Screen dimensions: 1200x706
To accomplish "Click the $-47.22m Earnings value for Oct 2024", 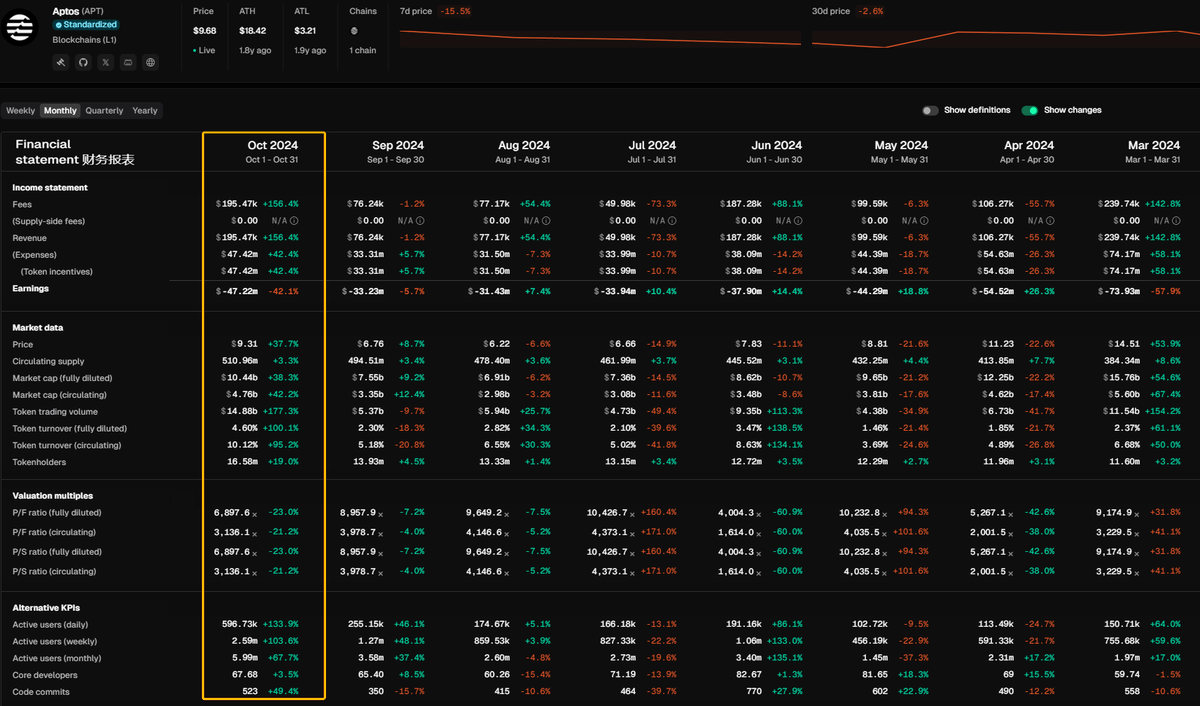I will tap(237, 291).
